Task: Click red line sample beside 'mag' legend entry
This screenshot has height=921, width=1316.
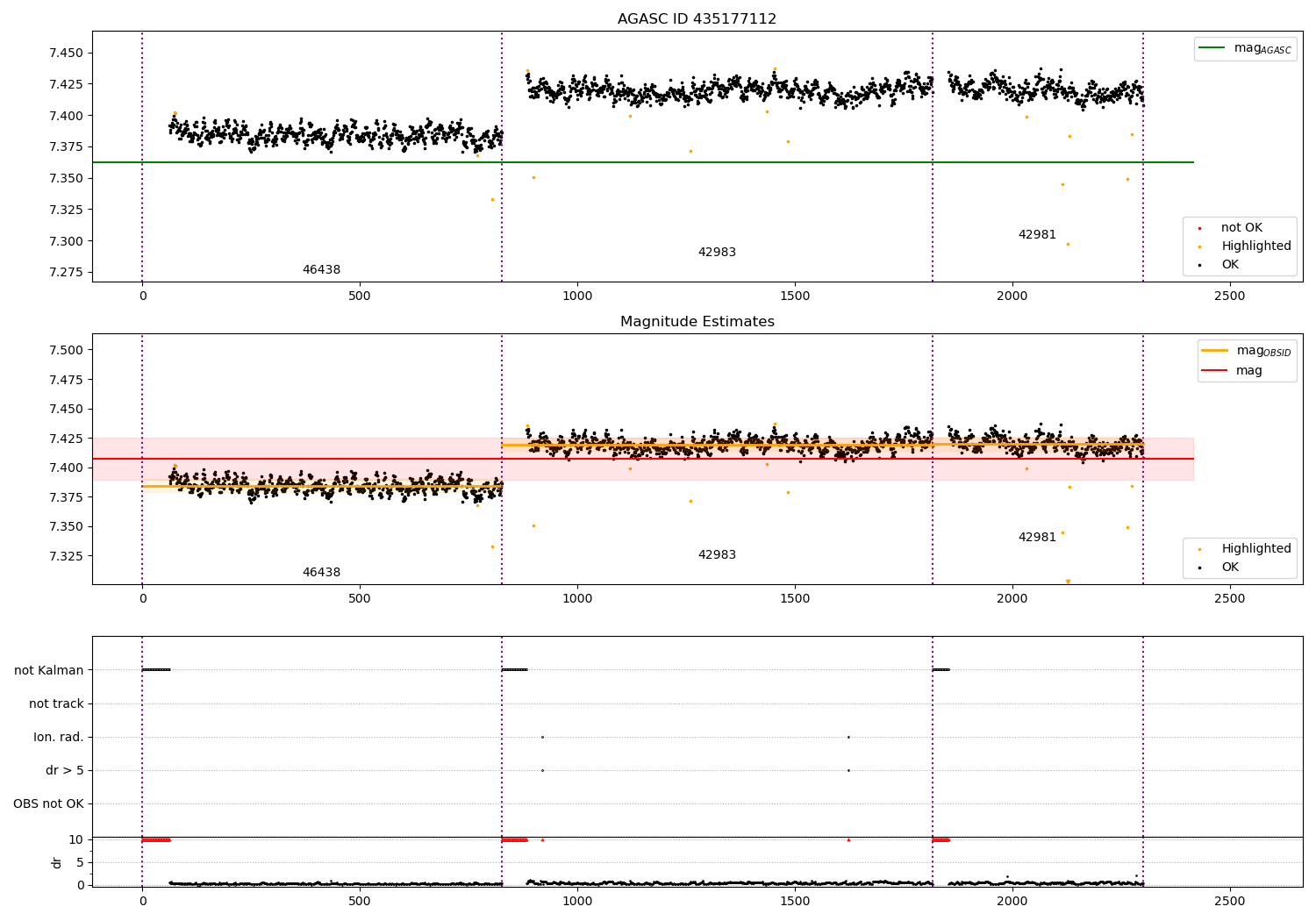Action: click(1215, 370)
